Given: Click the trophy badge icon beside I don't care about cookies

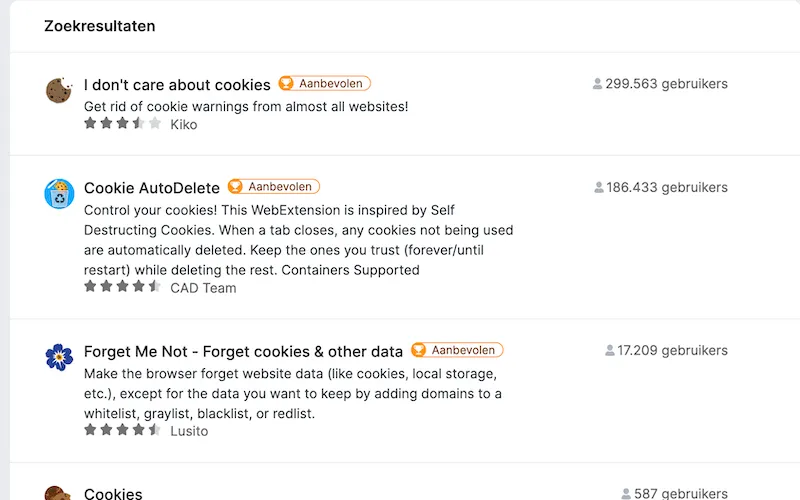Looking at the screenshot, I should tap(287, 83).
